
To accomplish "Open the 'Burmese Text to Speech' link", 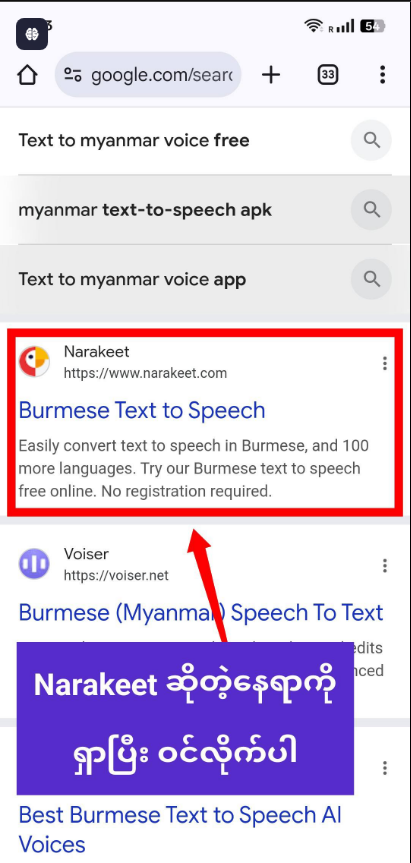I will click(142, 411).
